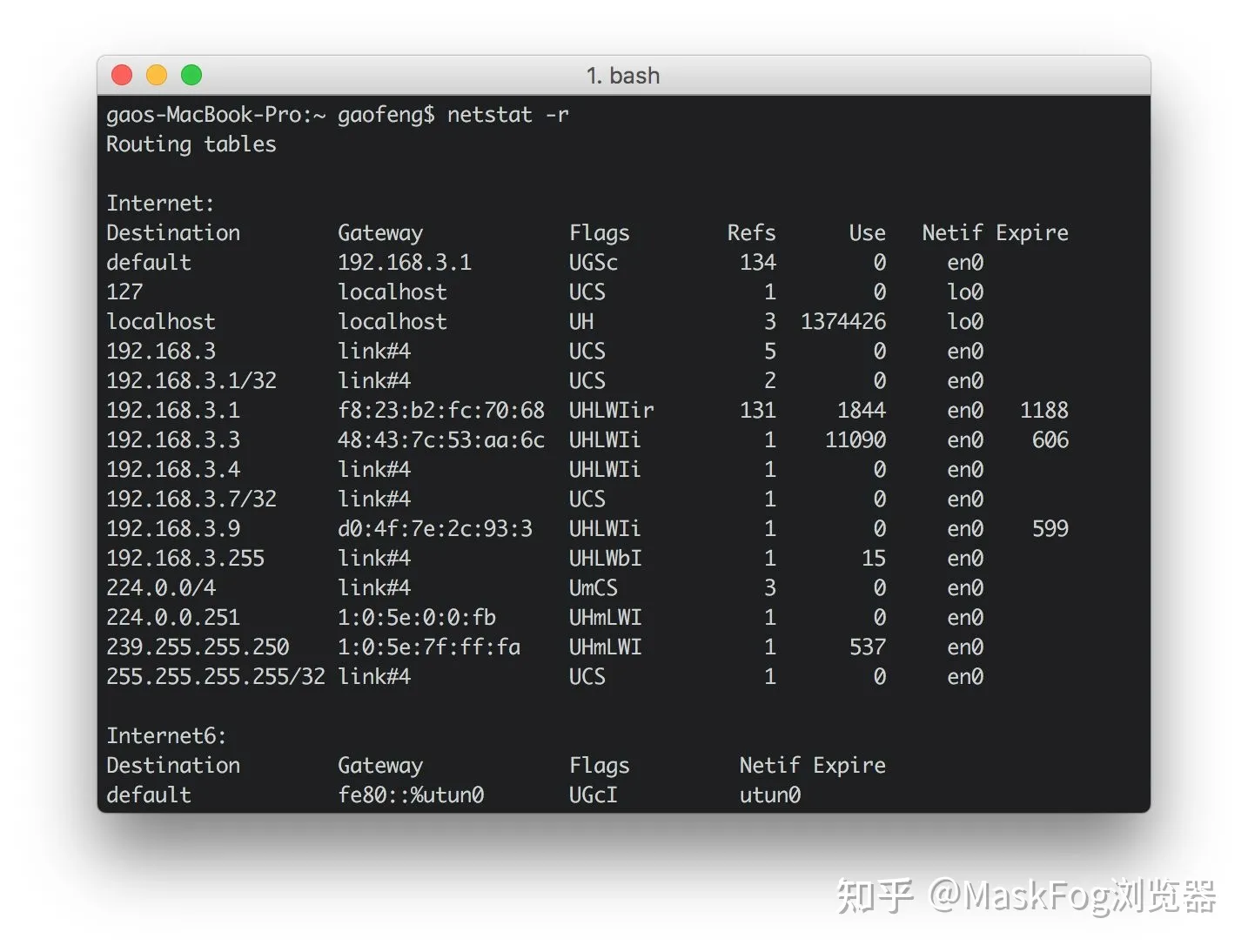Select destination 224.0.0.251
Viewport: 1248px width, 952px height.
(x=173, y=618)
